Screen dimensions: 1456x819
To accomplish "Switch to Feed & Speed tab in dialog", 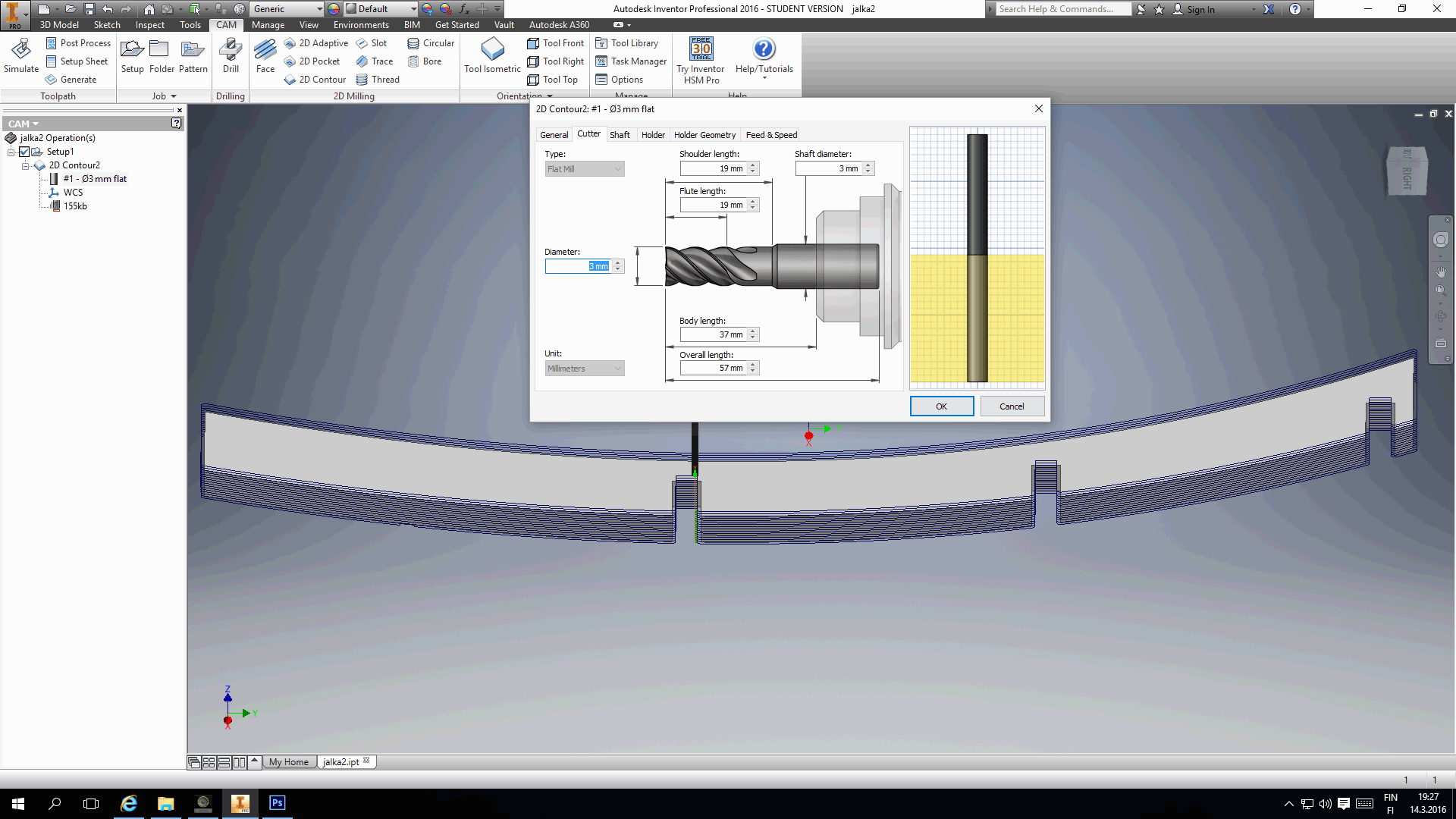I will (771, 134).
